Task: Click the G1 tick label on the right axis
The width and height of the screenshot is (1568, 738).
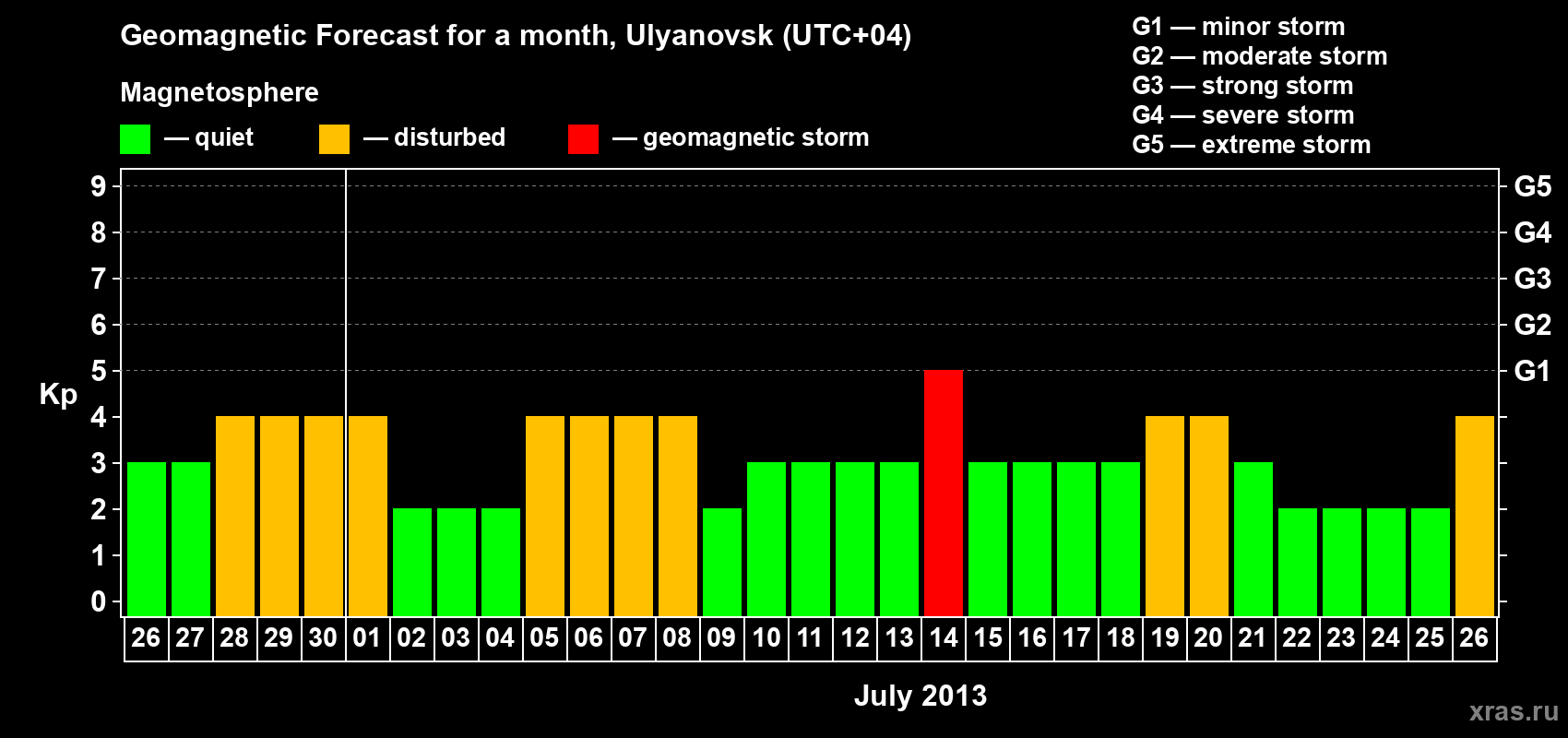Action: (x=1533, y=371)
